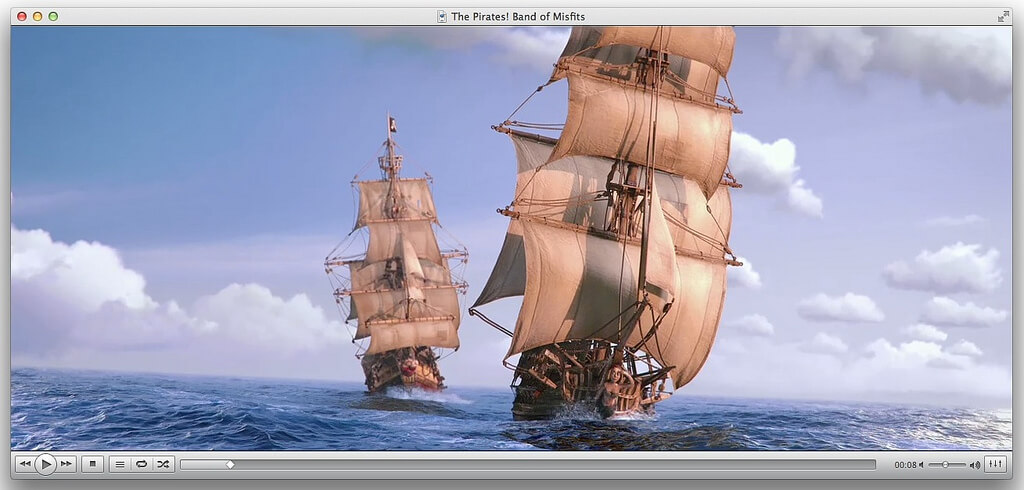Stop the video with the stop button

click(x=92, y=464)
